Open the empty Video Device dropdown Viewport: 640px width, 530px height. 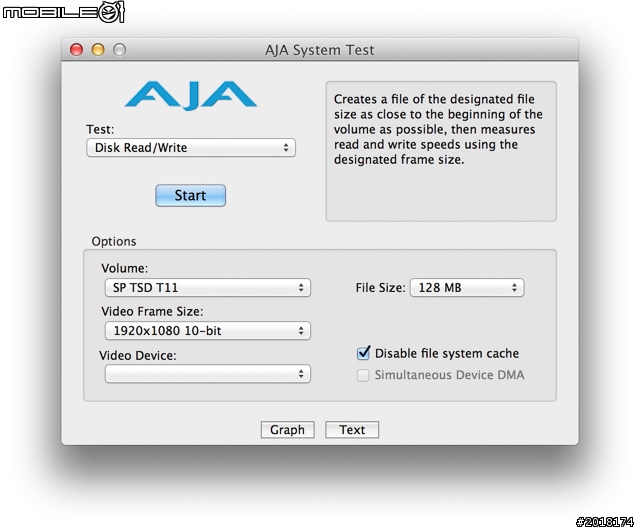[x=207, y=374]
